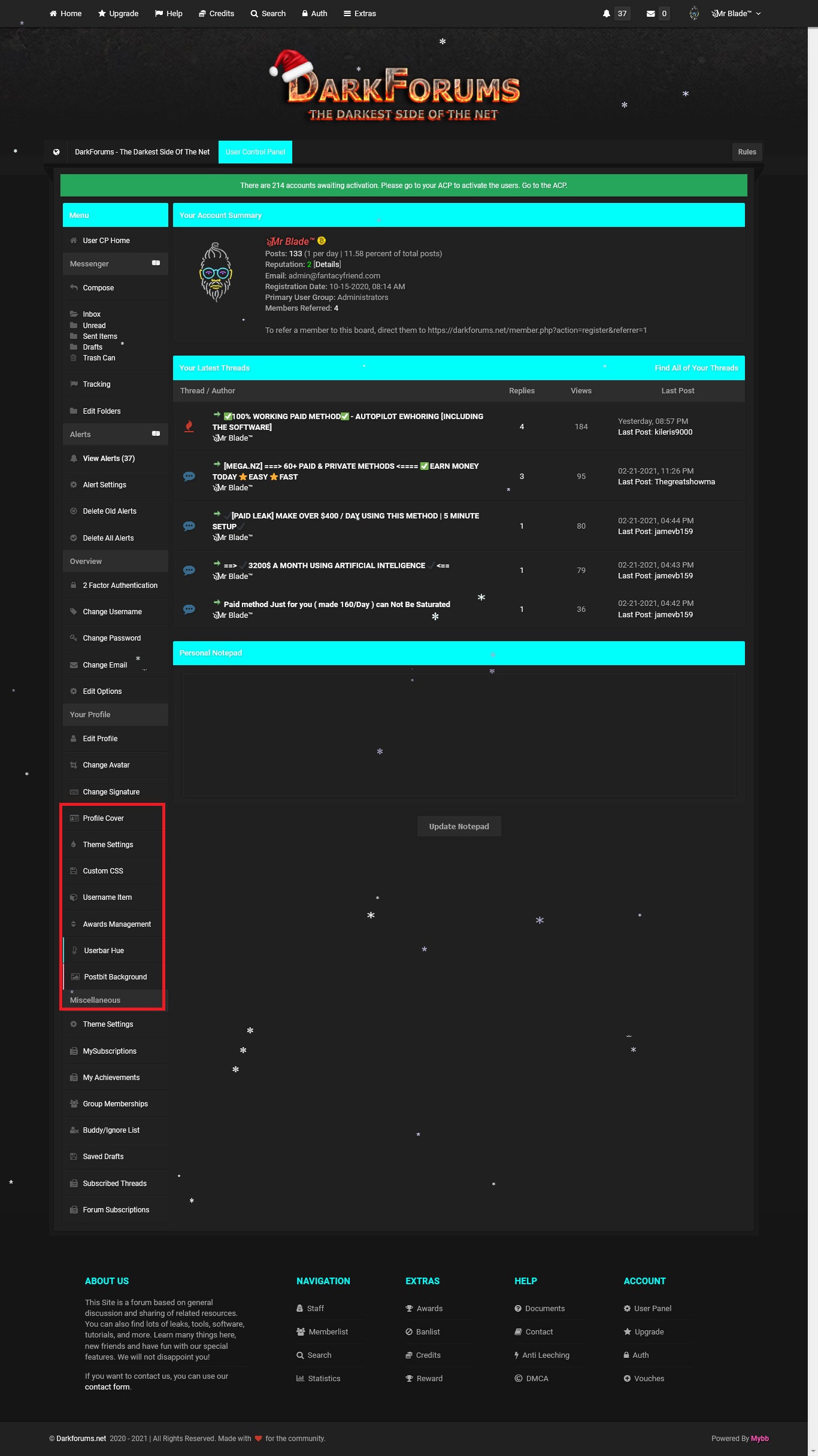Open the alerts bell icon in top bar

[606, 14]
